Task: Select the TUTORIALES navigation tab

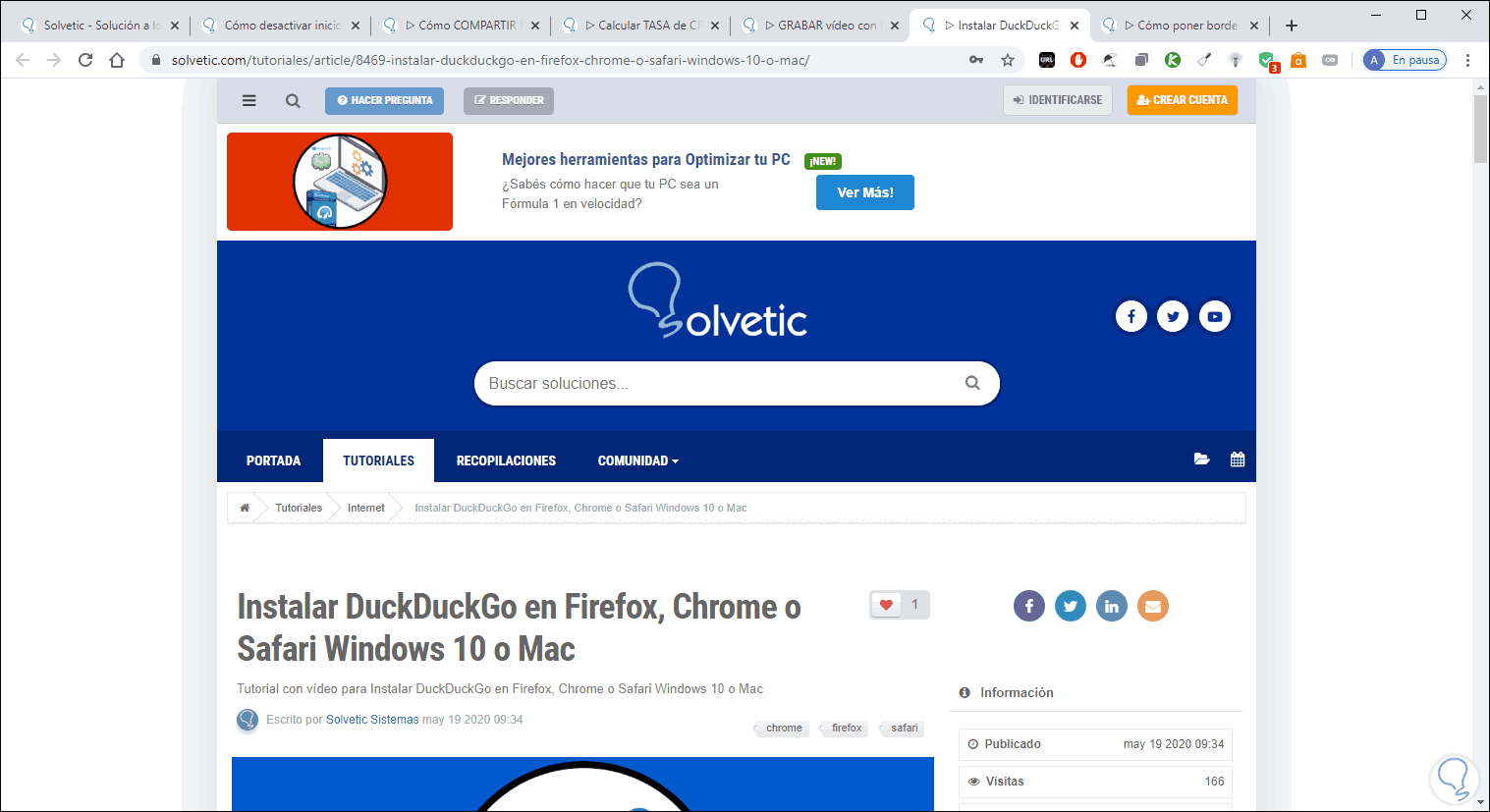Action: pyautogui.click(x=378, y=460)
